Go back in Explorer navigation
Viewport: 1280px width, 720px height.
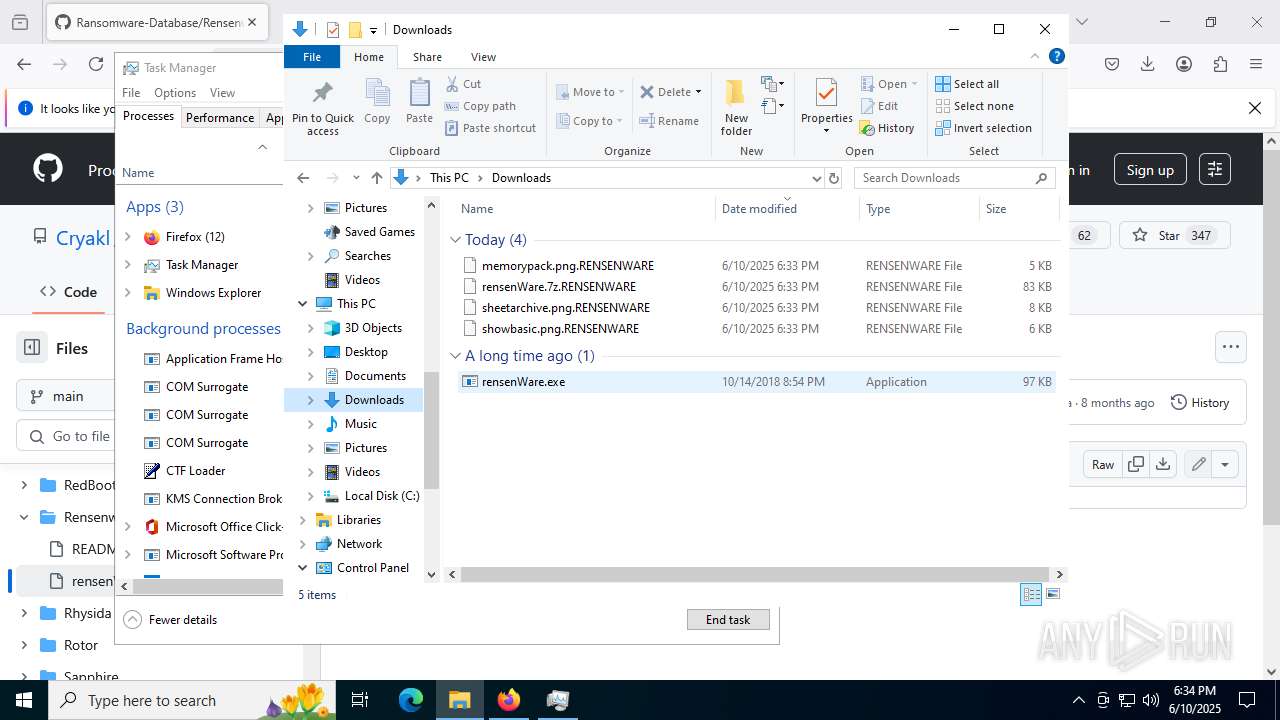(303, 178)
